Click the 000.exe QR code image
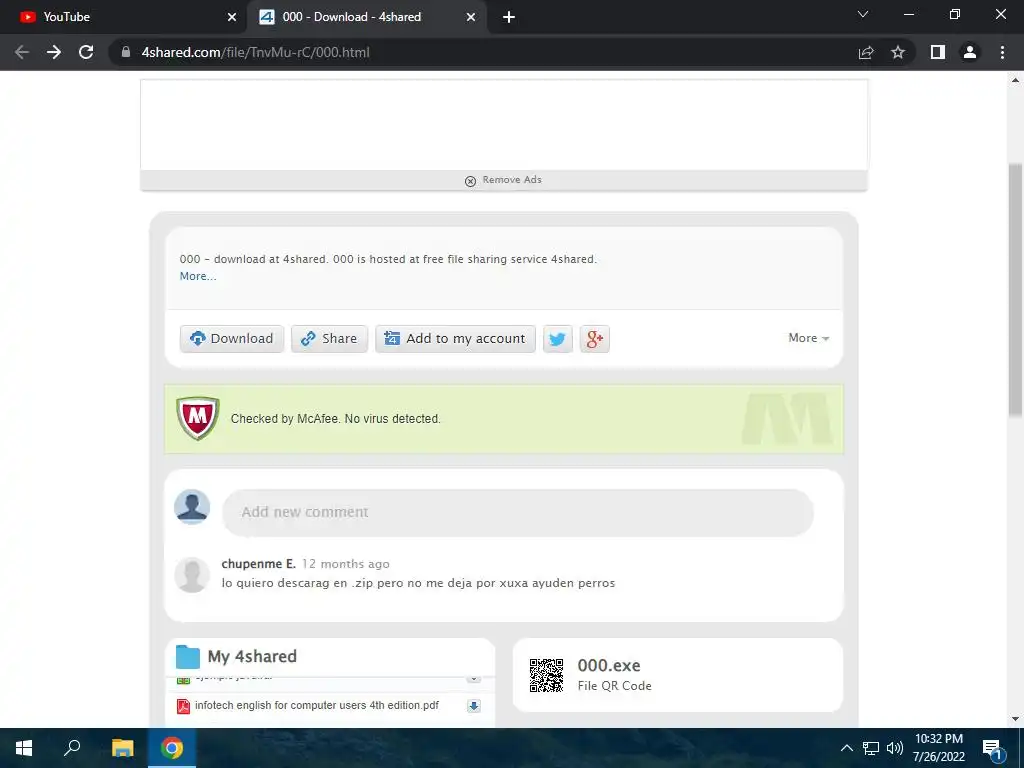 coord(546,675)
